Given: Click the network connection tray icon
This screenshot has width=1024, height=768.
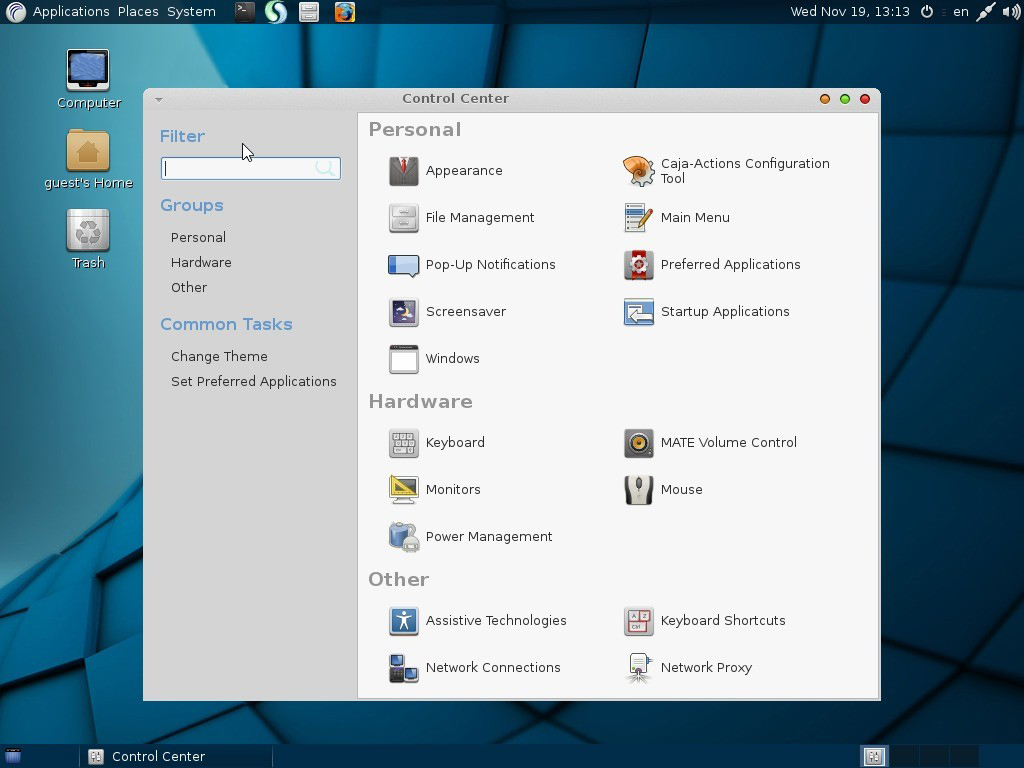Looking at the screenshot, I should tap(985, 12).
